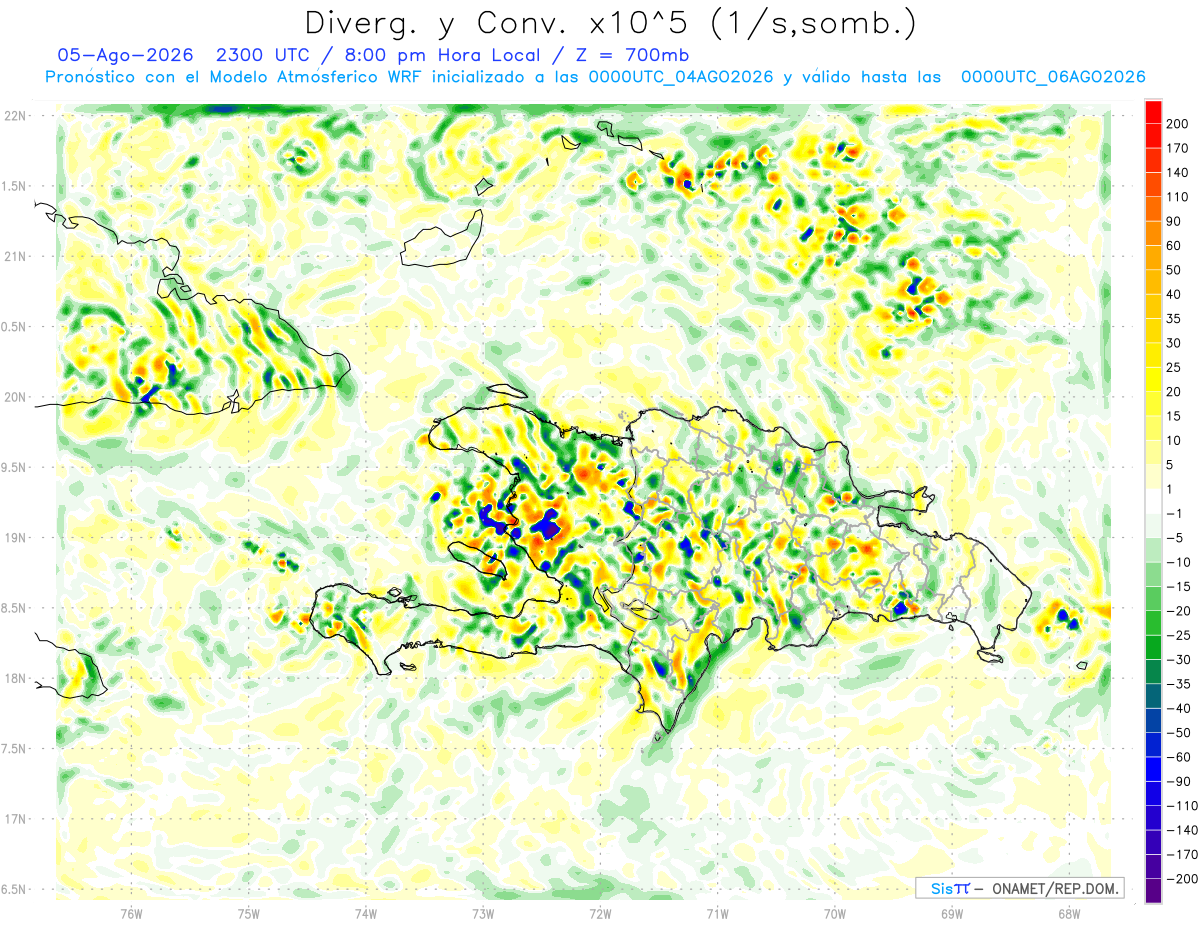Click the '-200' value on the color scale

[x=1181, y=879]
